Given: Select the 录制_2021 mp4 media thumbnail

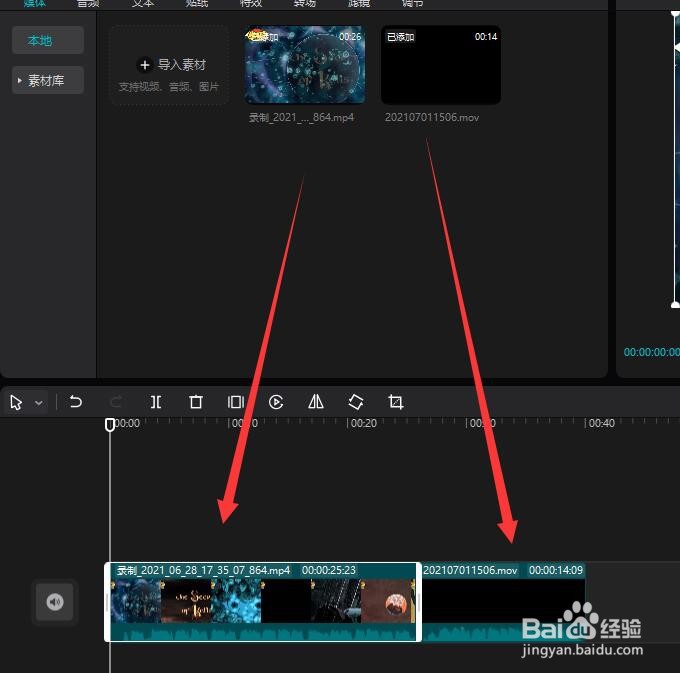Looking at the screenshot, I should (304, 65).
